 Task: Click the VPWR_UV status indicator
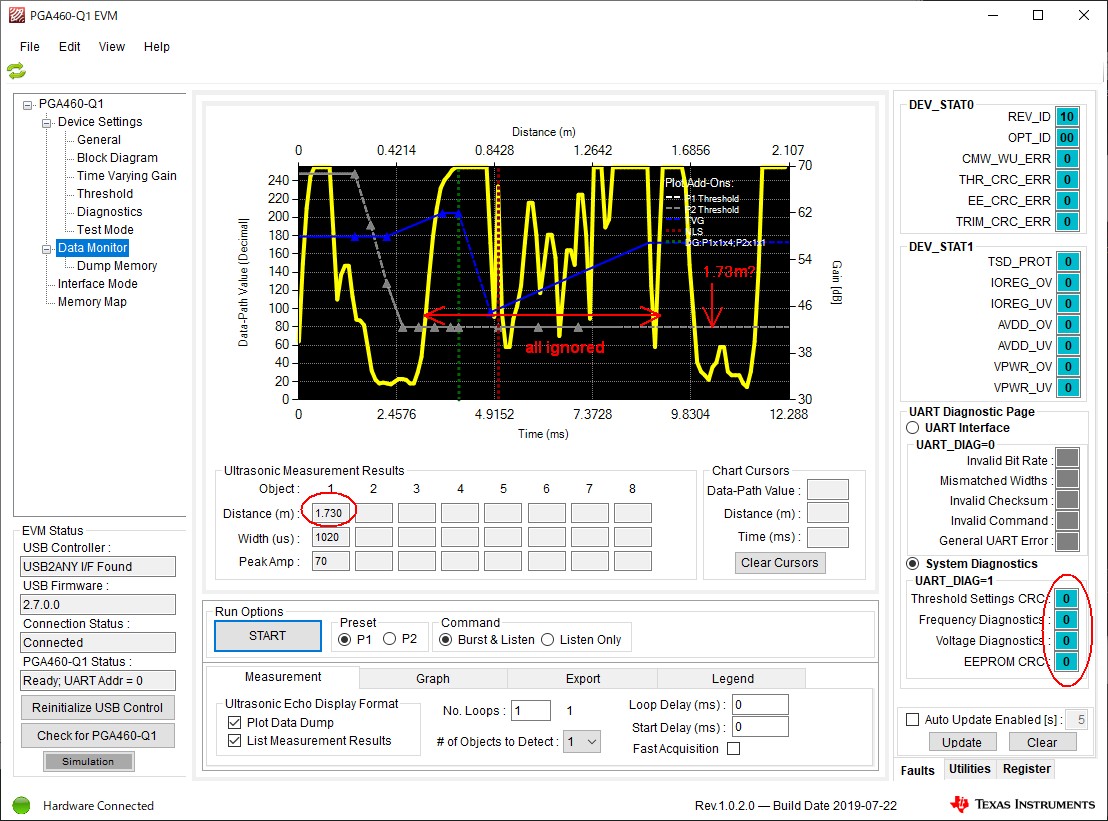(1068, 387)
